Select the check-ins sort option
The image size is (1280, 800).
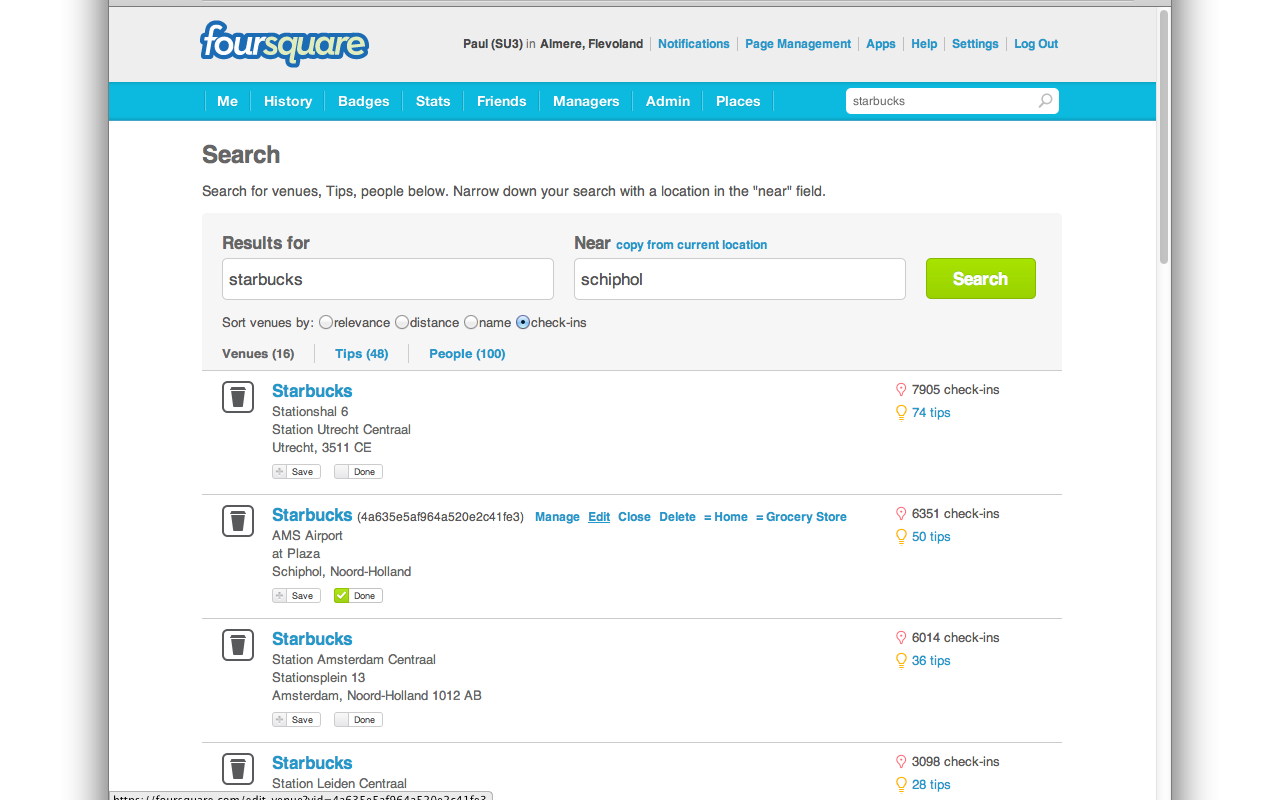(523, 323)
